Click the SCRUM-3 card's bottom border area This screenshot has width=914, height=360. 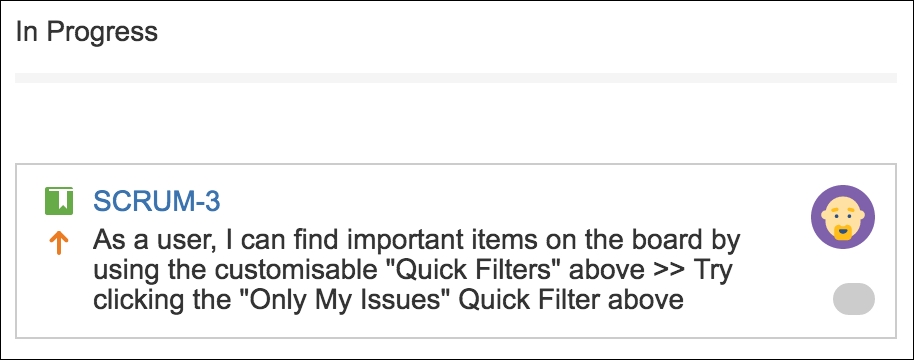456,337
